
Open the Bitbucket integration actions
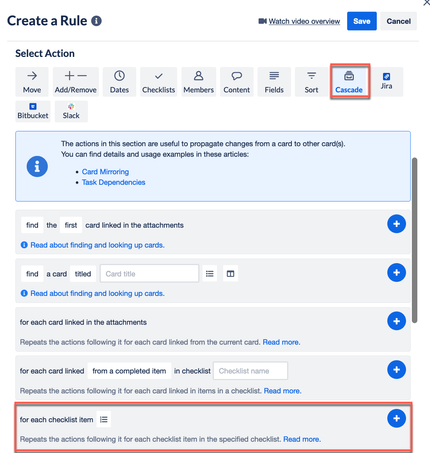pos(33,111)
